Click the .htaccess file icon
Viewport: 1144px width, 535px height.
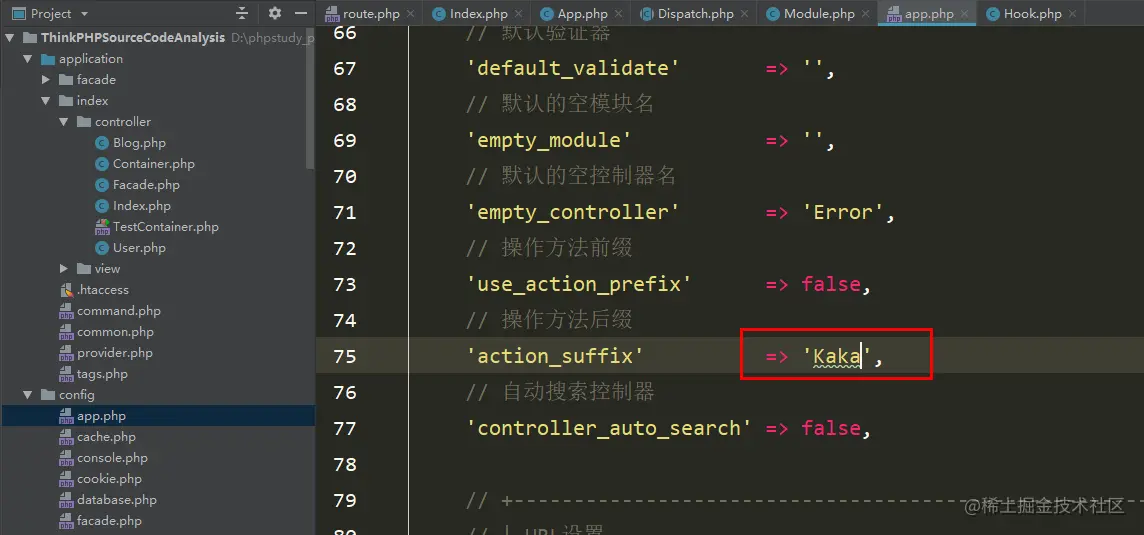click(x=66, y=290)
